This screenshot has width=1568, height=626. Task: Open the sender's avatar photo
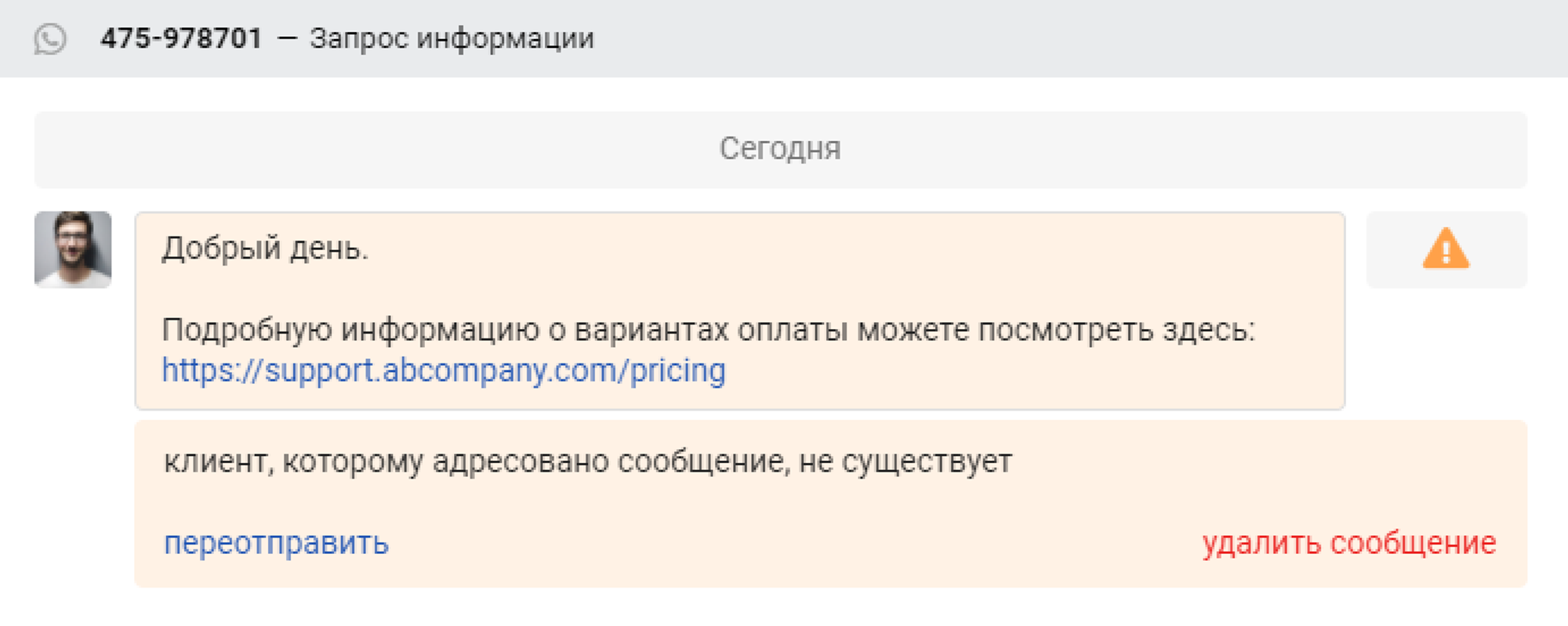click(73, 249)
